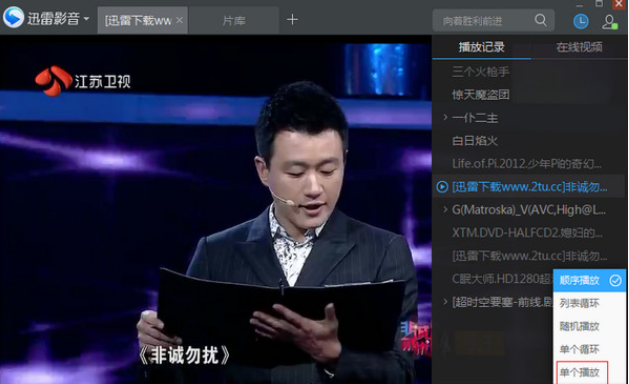
Task: Select 三个火枪手 in the play list
Action: coord(481,72)
